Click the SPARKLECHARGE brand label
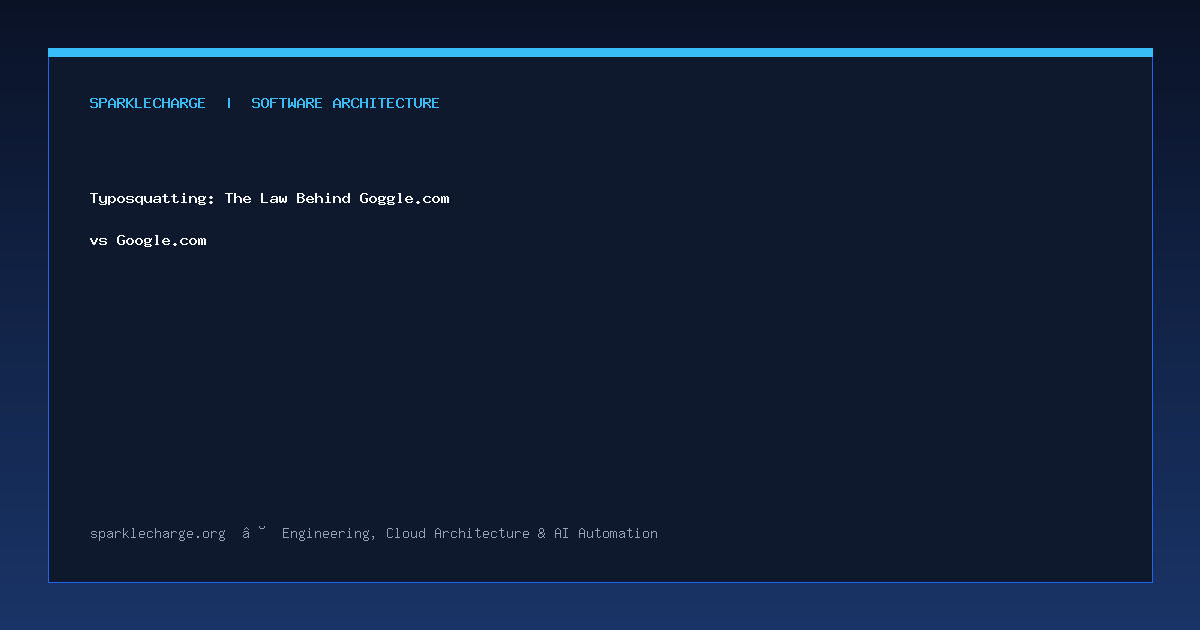This screenshot has width=1200, height=630. click(x=147, y=103)
